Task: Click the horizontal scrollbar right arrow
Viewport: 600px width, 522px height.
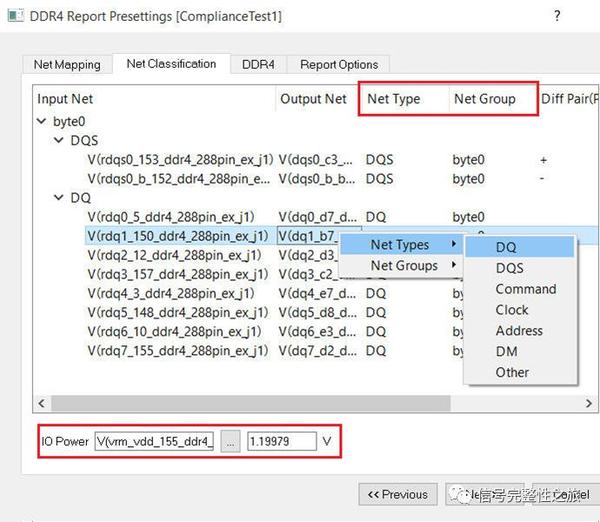Action: point(589,403)
